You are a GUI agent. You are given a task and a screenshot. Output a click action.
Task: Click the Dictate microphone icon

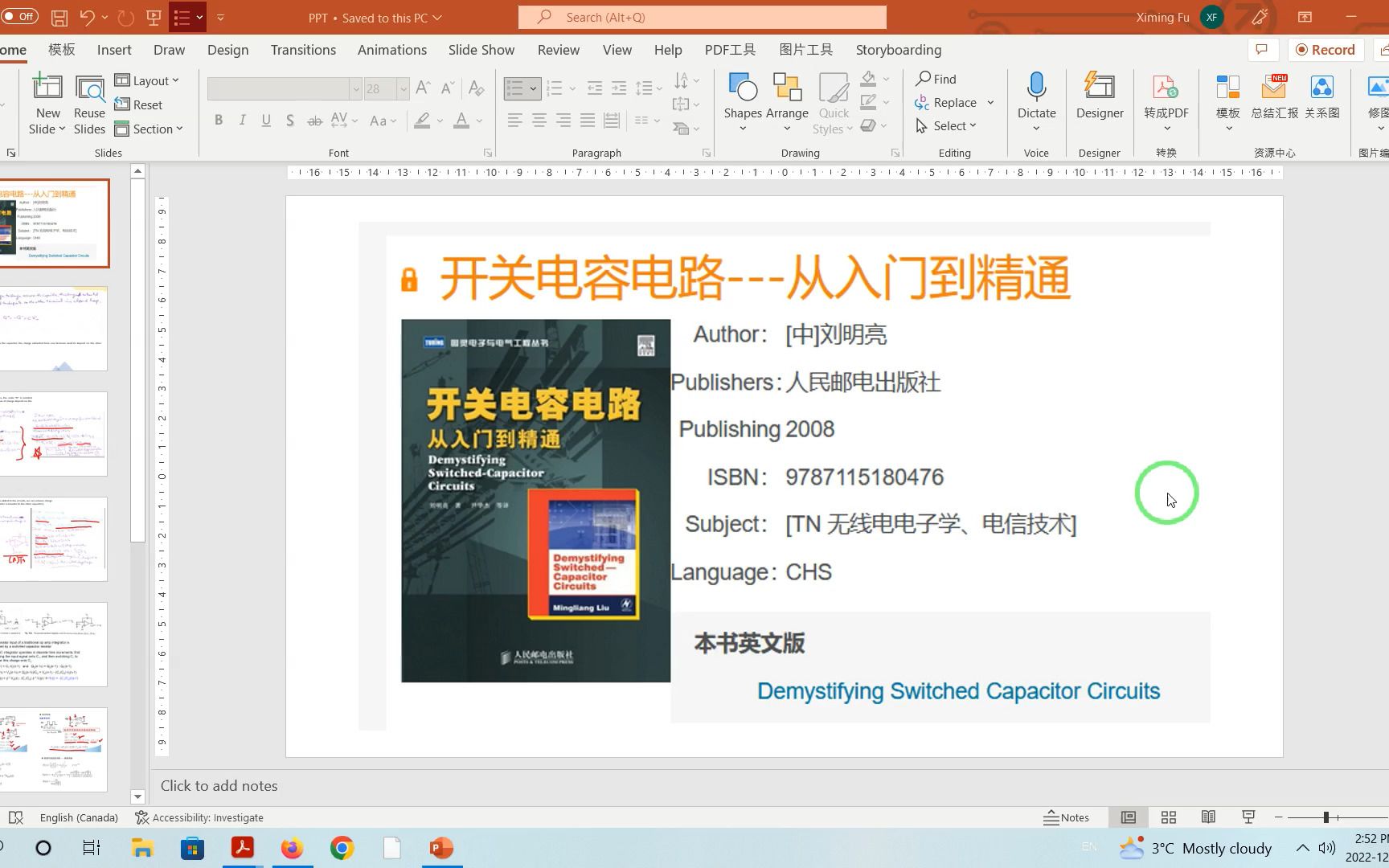1036,87
